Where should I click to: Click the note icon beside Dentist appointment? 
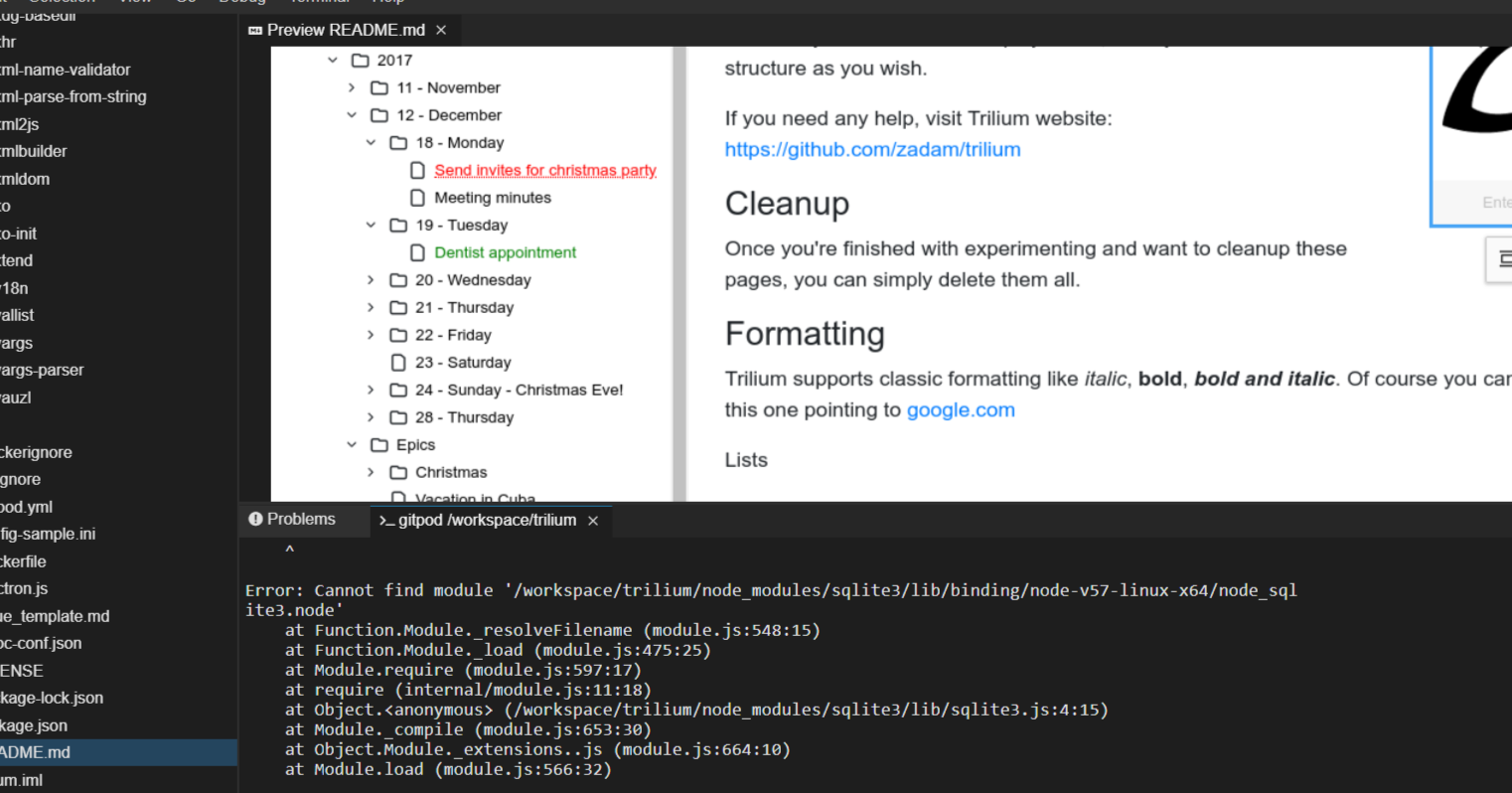pyautogui.click(x=417, y=252)
